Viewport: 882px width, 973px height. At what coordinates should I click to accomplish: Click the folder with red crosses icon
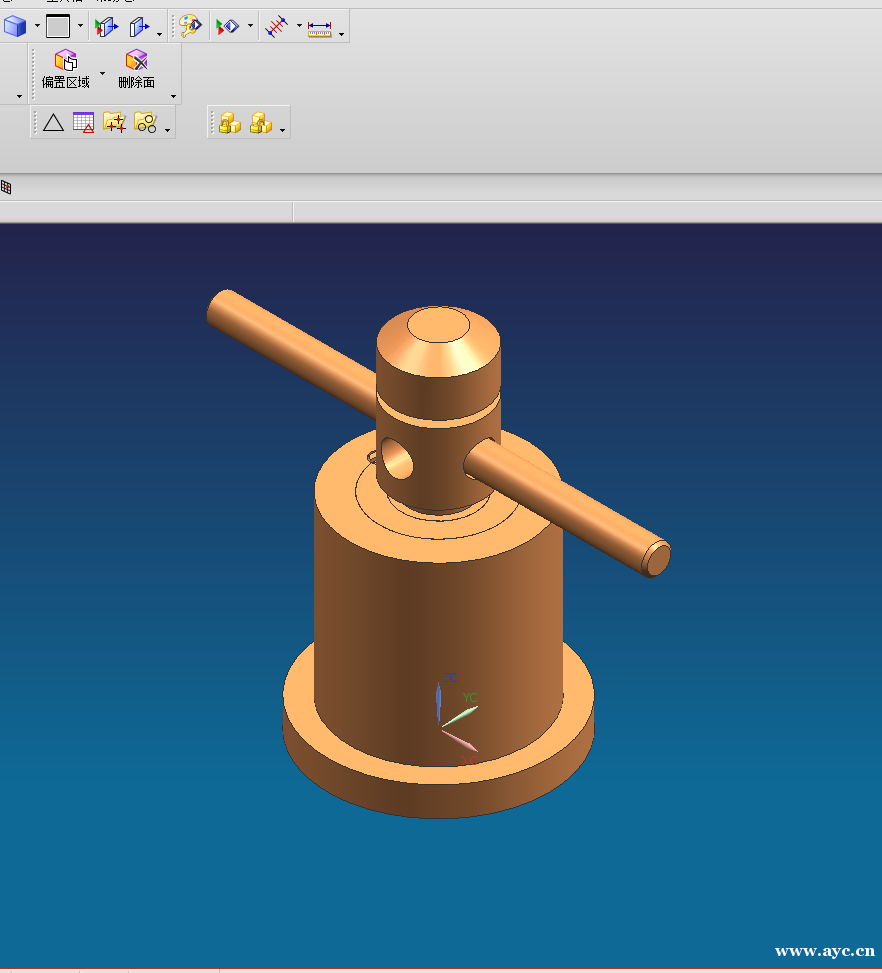[x=115, y=123]
